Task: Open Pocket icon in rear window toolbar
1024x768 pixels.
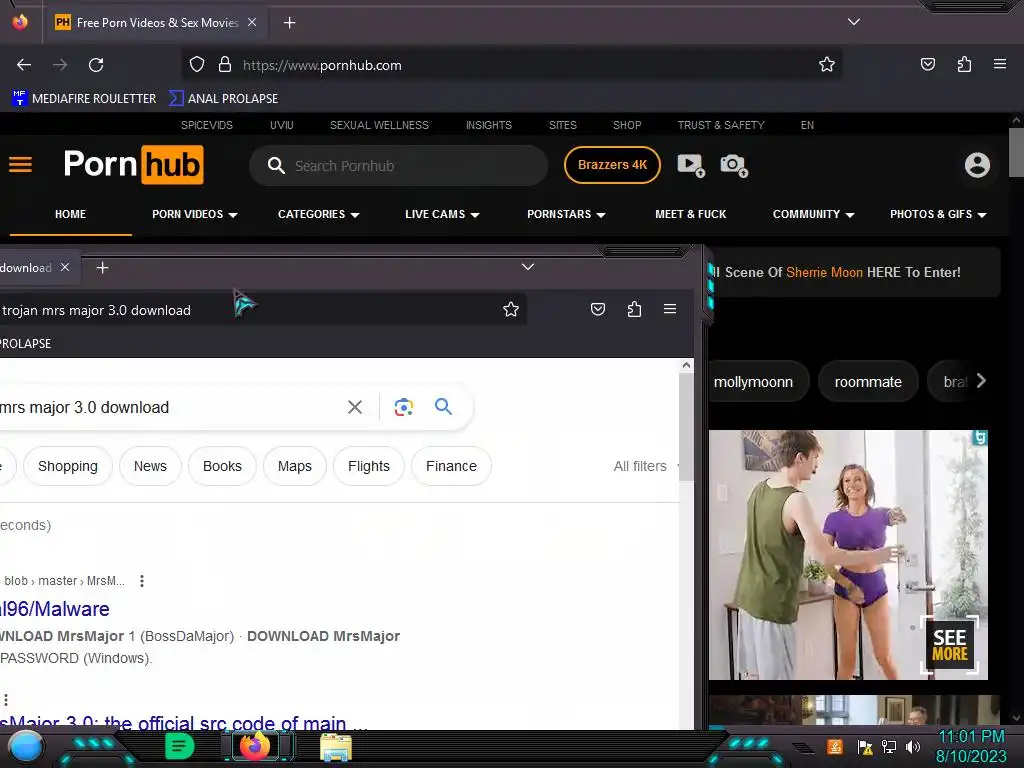Action: pos(927,64)
